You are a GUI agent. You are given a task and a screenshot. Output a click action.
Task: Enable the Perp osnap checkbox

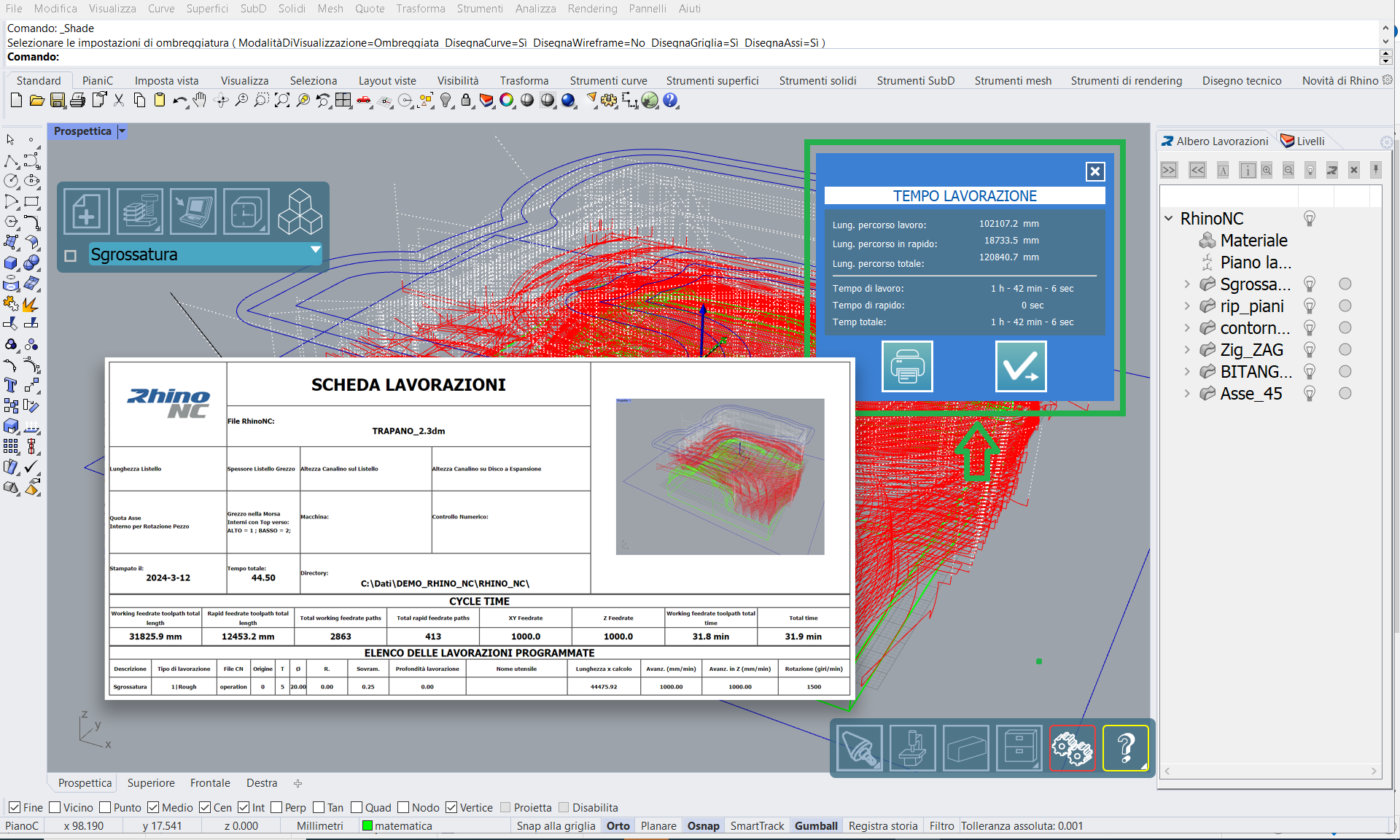[x=276, y=807]
